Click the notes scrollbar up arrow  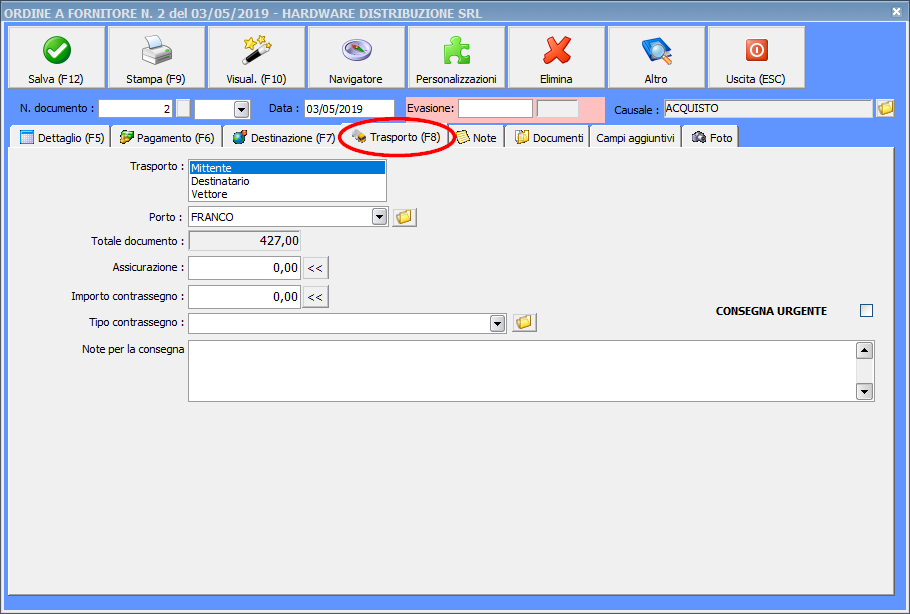[864, 351]
